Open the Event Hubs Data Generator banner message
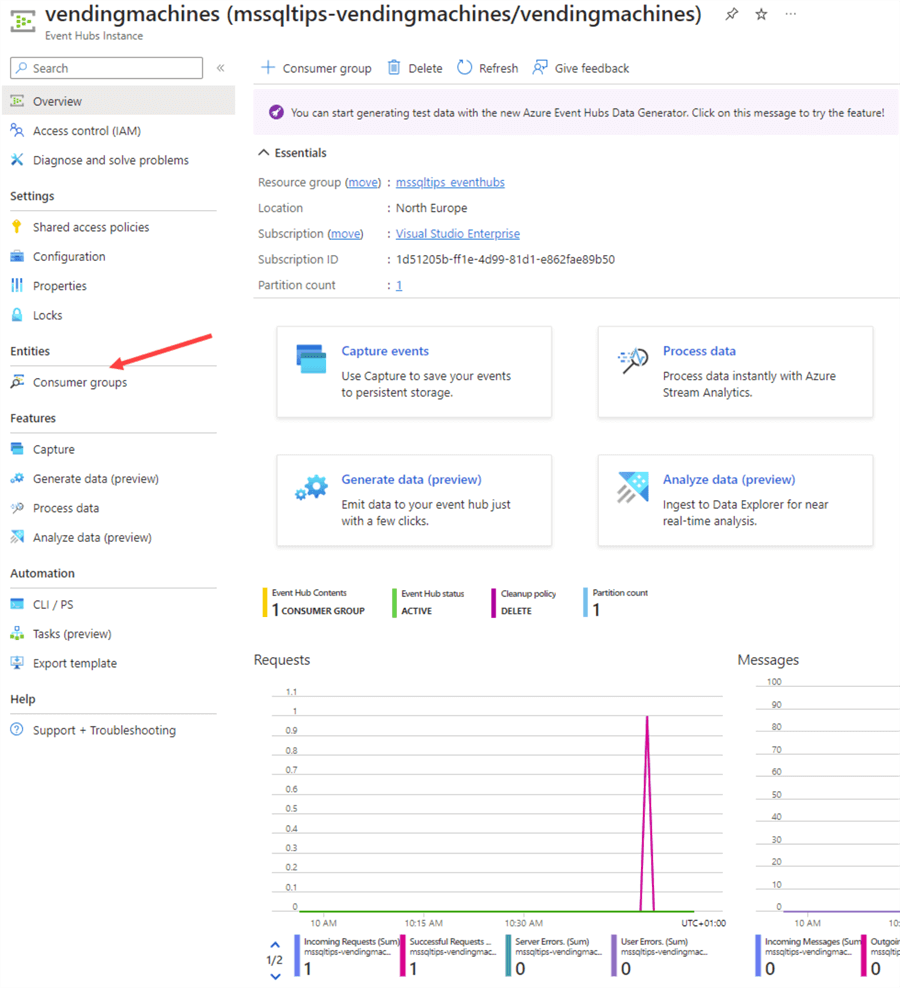This screenshot has height=988, width=900. coord(576,113)
